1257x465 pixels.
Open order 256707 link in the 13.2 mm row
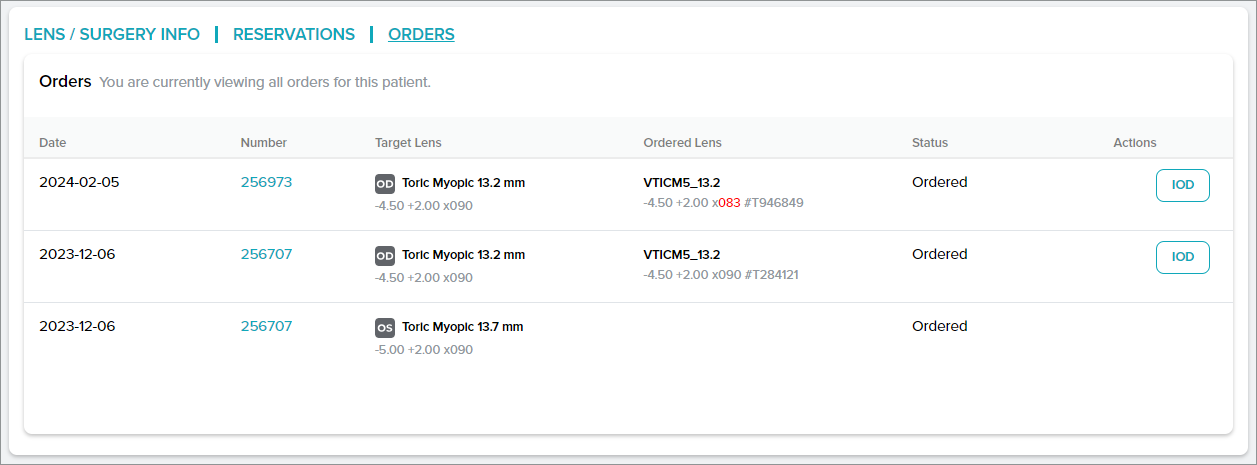coord(266,254)
